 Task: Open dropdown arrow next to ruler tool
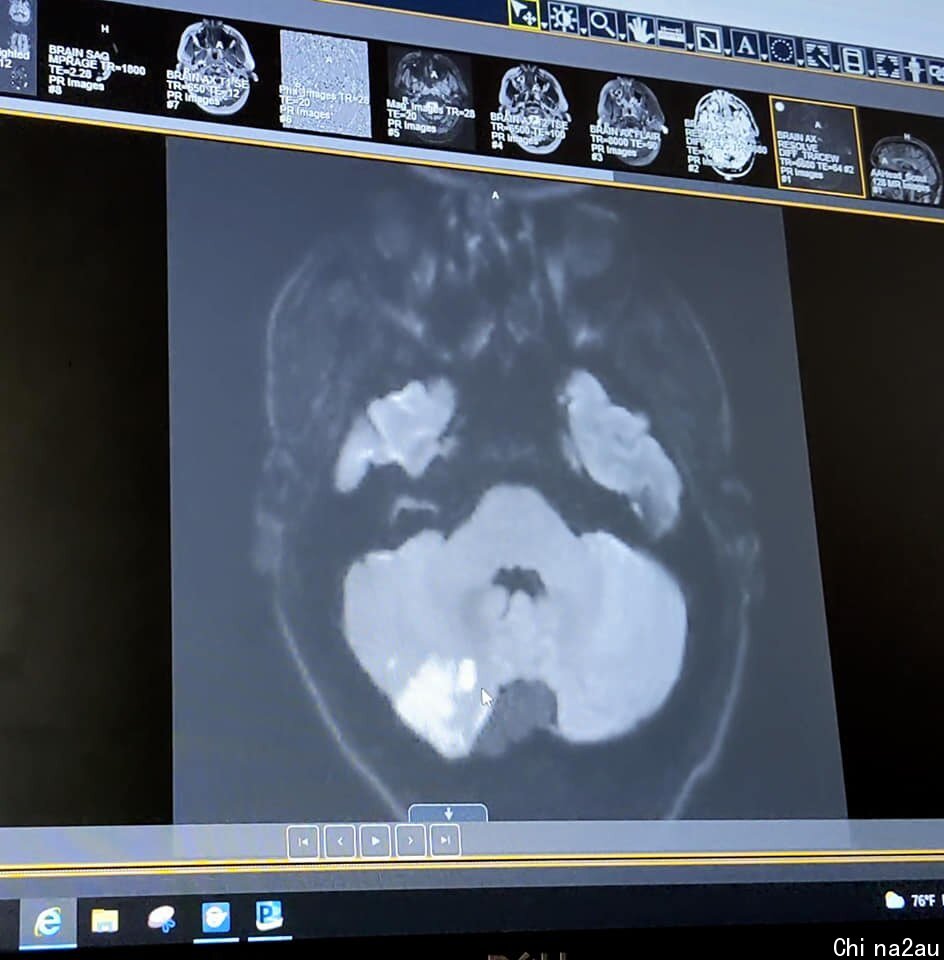click(x=690, y=47)
